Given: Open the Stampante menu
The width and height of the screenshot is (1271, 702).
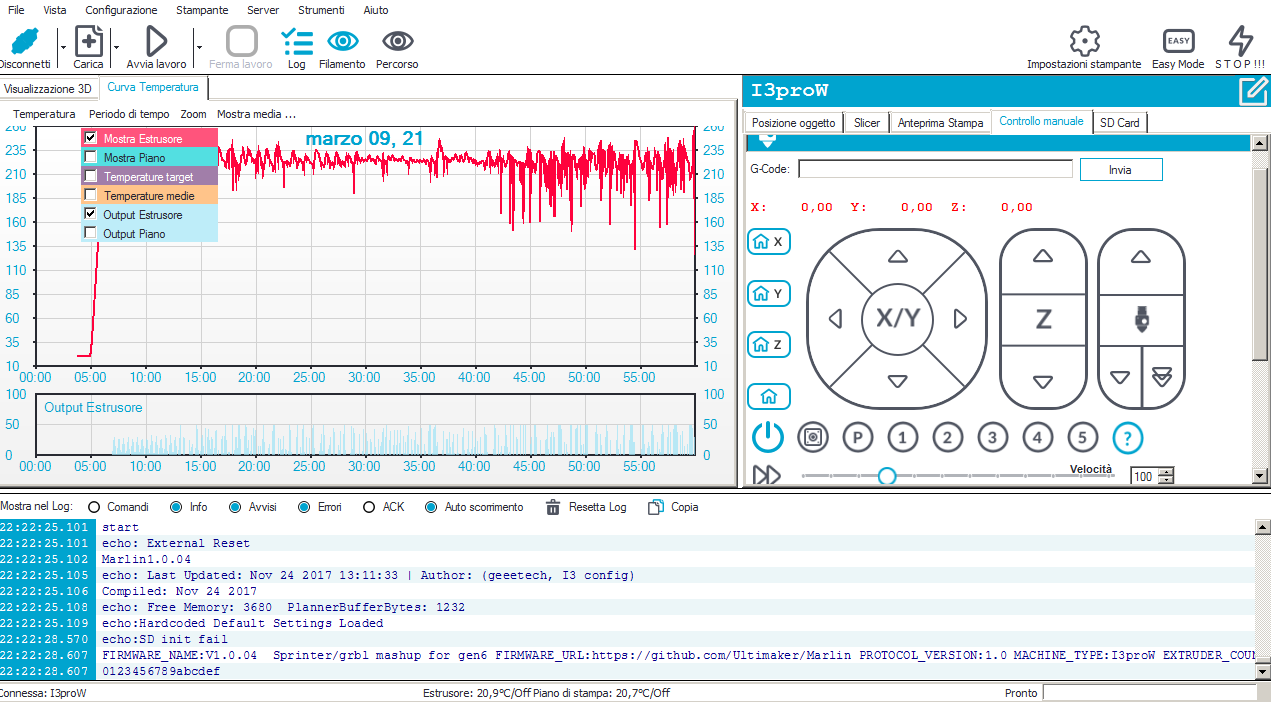Looking at the screenshot, I should click(x=201, y=10).
